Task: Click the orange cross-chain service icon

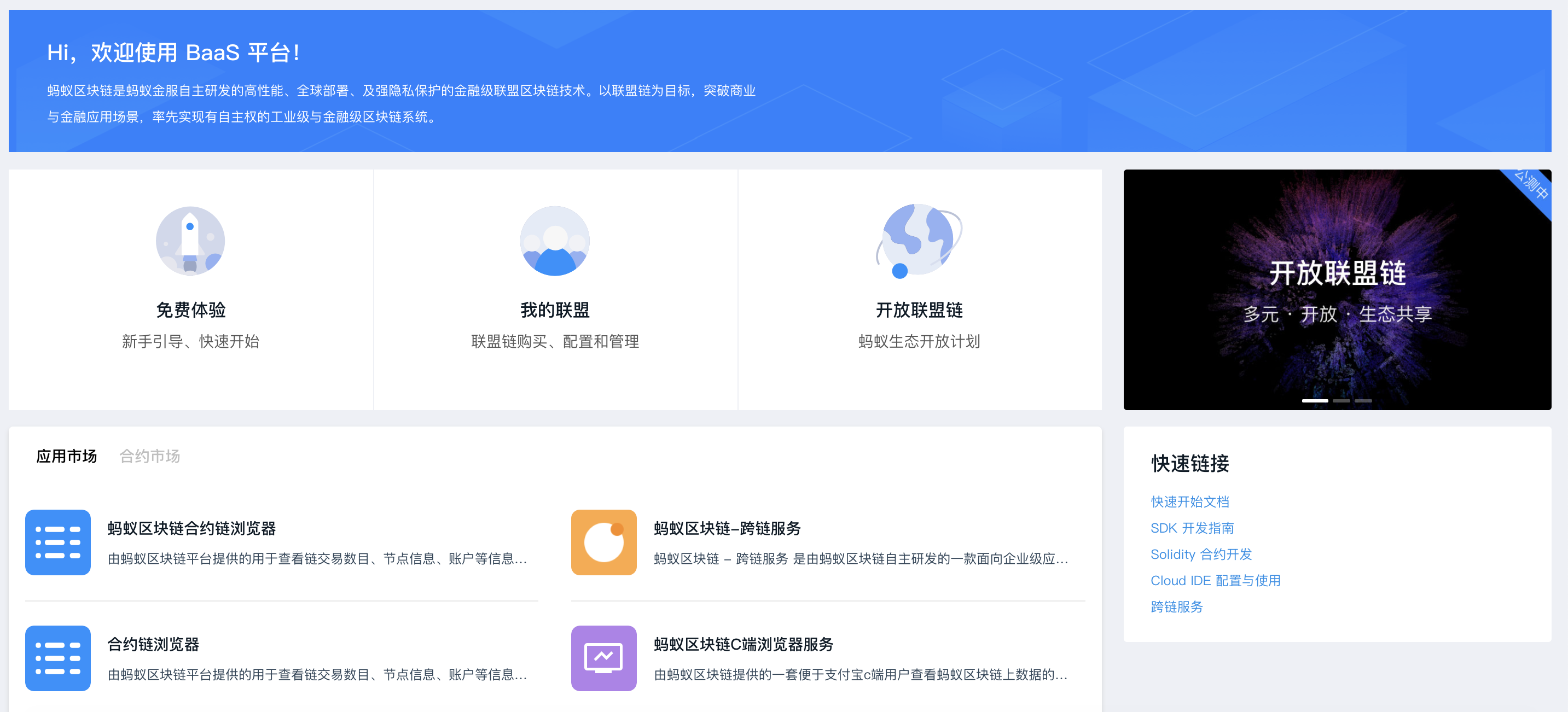Action: 603,541
